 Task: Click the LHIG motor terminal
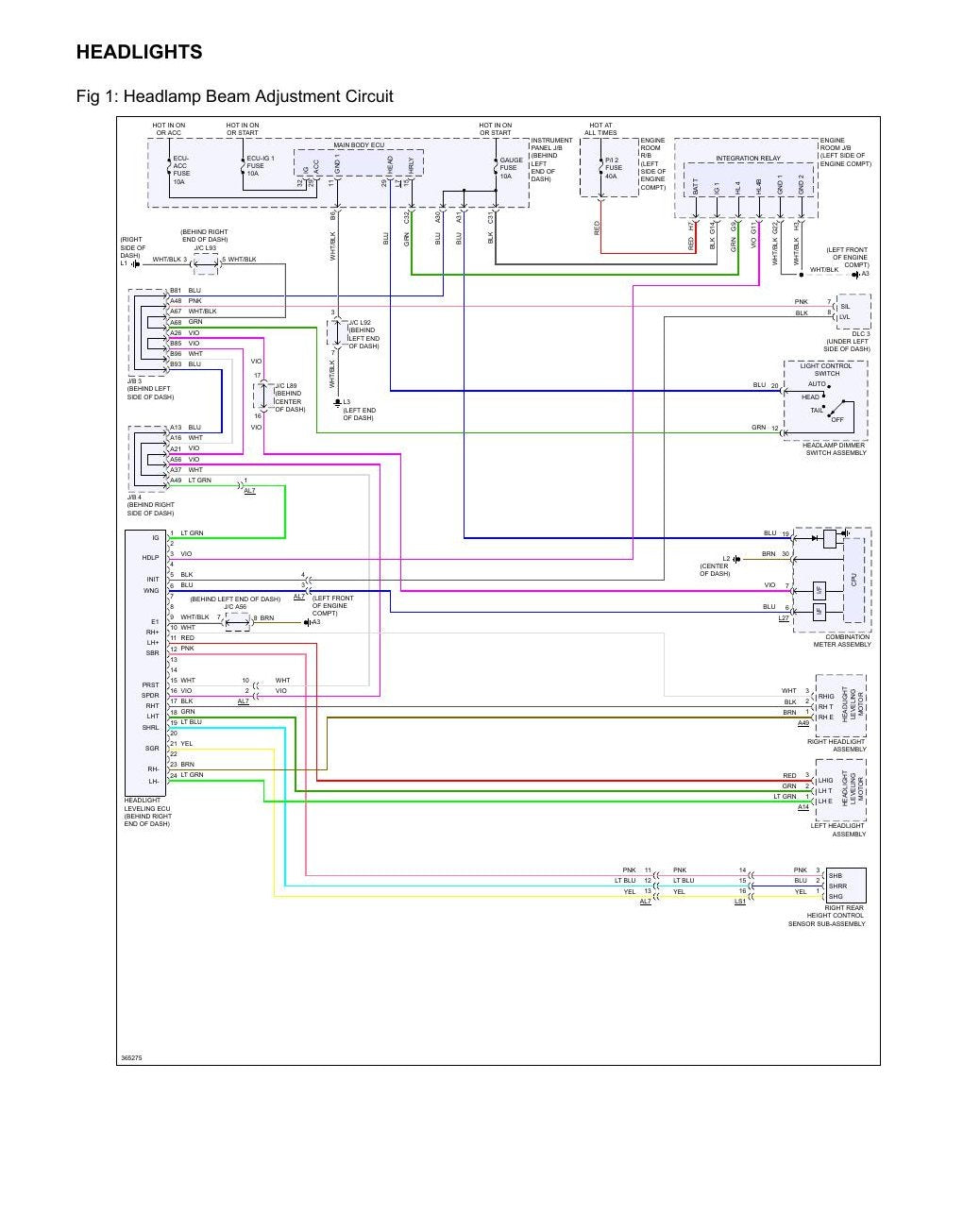[826, 781]
